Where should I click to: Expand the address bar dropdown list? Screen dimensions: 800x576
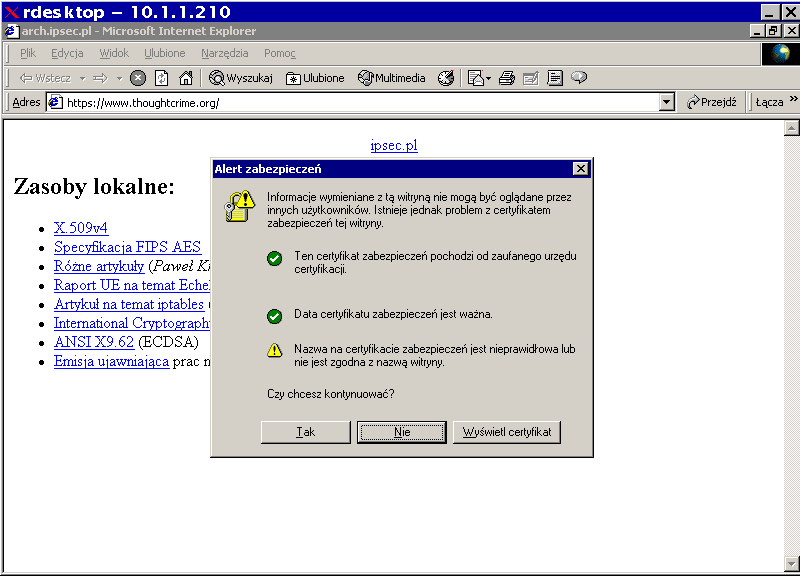pyautogui.click(x=666, y=103)
